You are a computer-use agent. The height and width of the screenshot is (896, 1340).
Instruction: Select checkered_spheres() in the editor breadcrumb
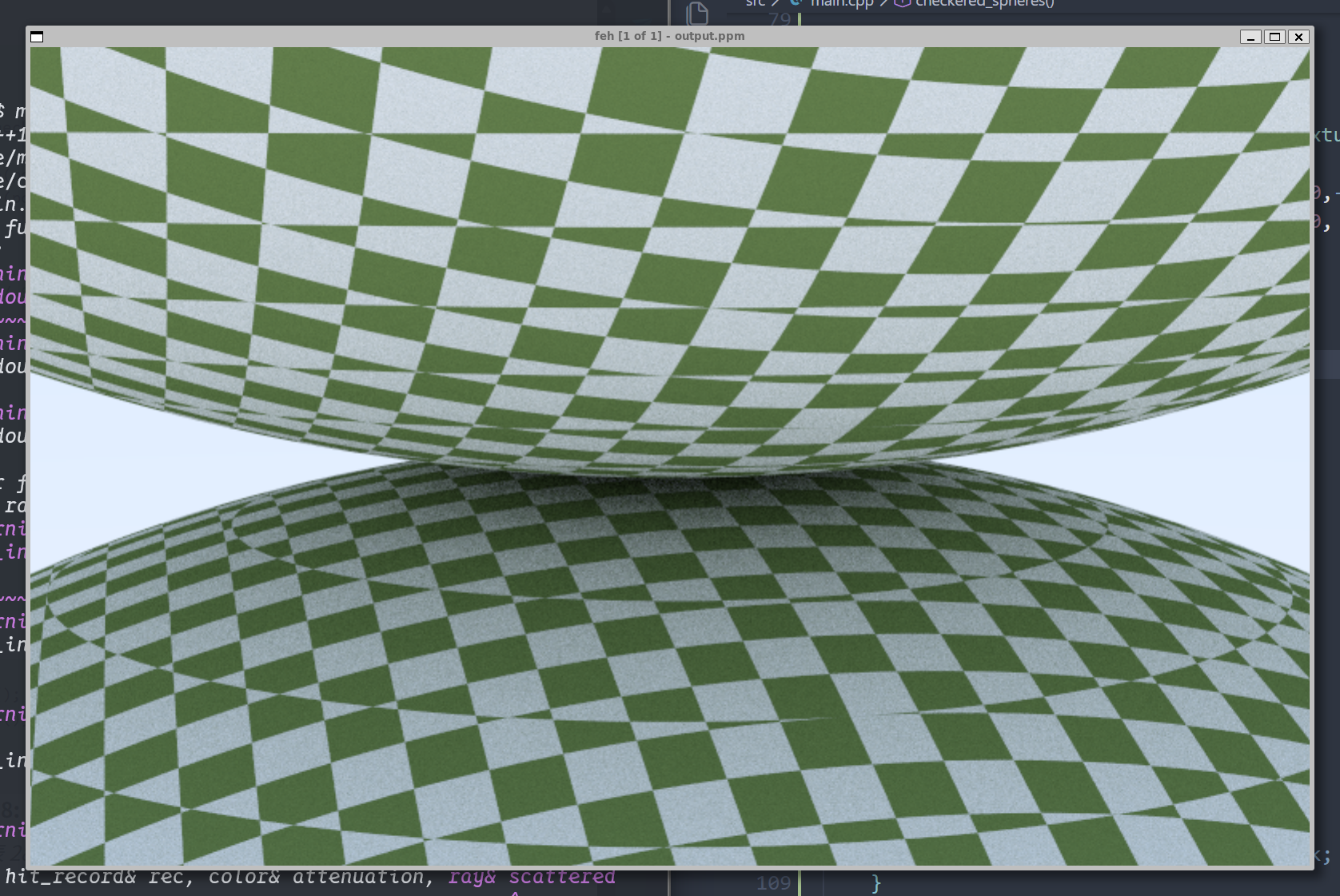[985, 3]
